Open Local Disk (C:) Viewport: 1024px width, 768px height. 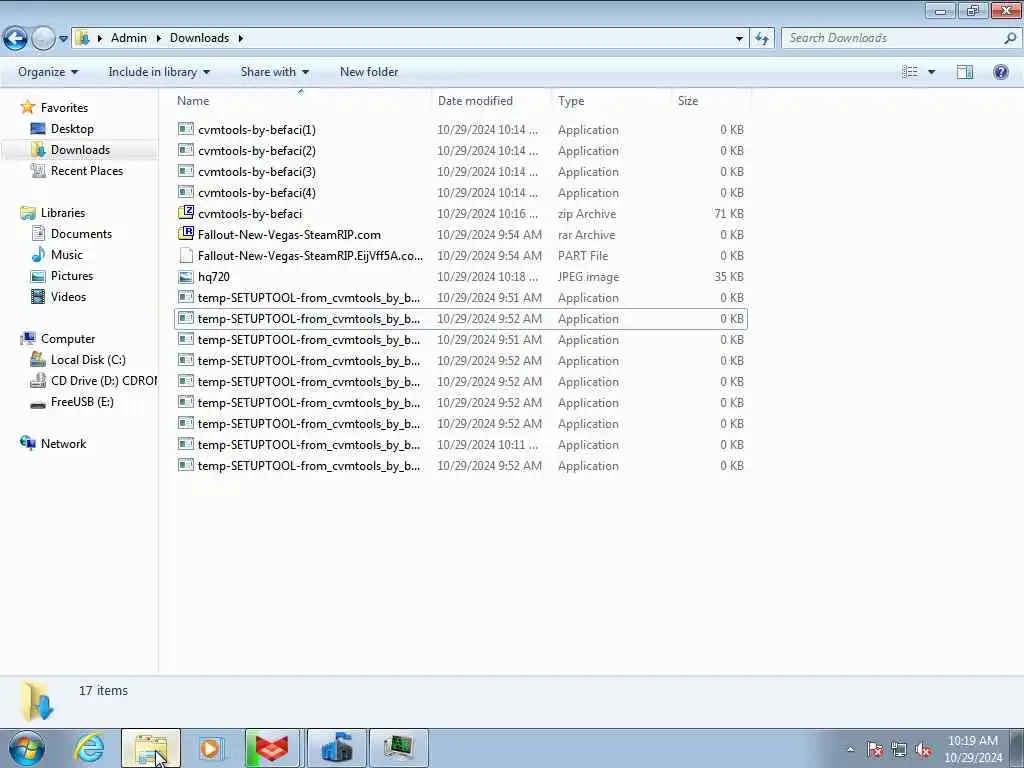(x=88, y=360)
